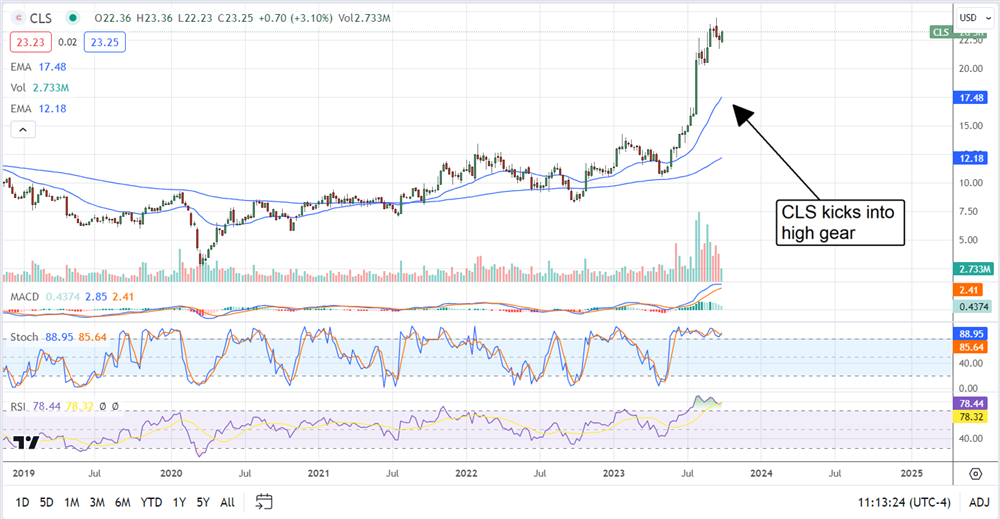Show All time range data
Image resolution: width=1000 pixels, height=519 pixels.
click(228, 500)
